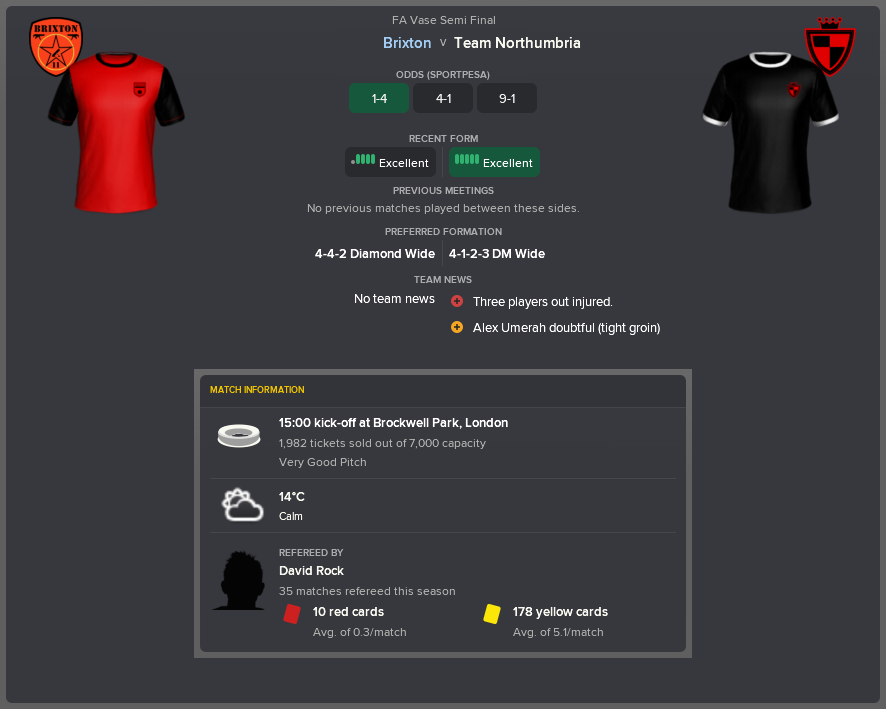
Task: Open Brixton team link in header
Action: [407, 43]
